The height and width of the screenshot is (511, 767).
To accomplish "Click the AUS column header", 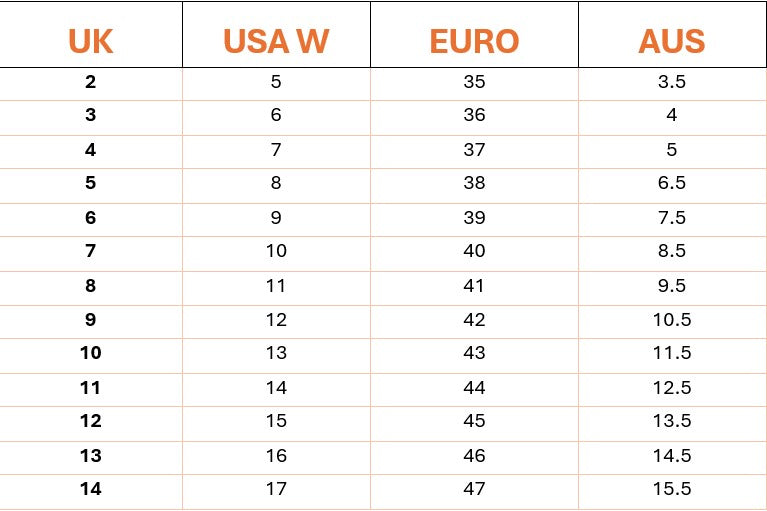I will tap(672, 41).
